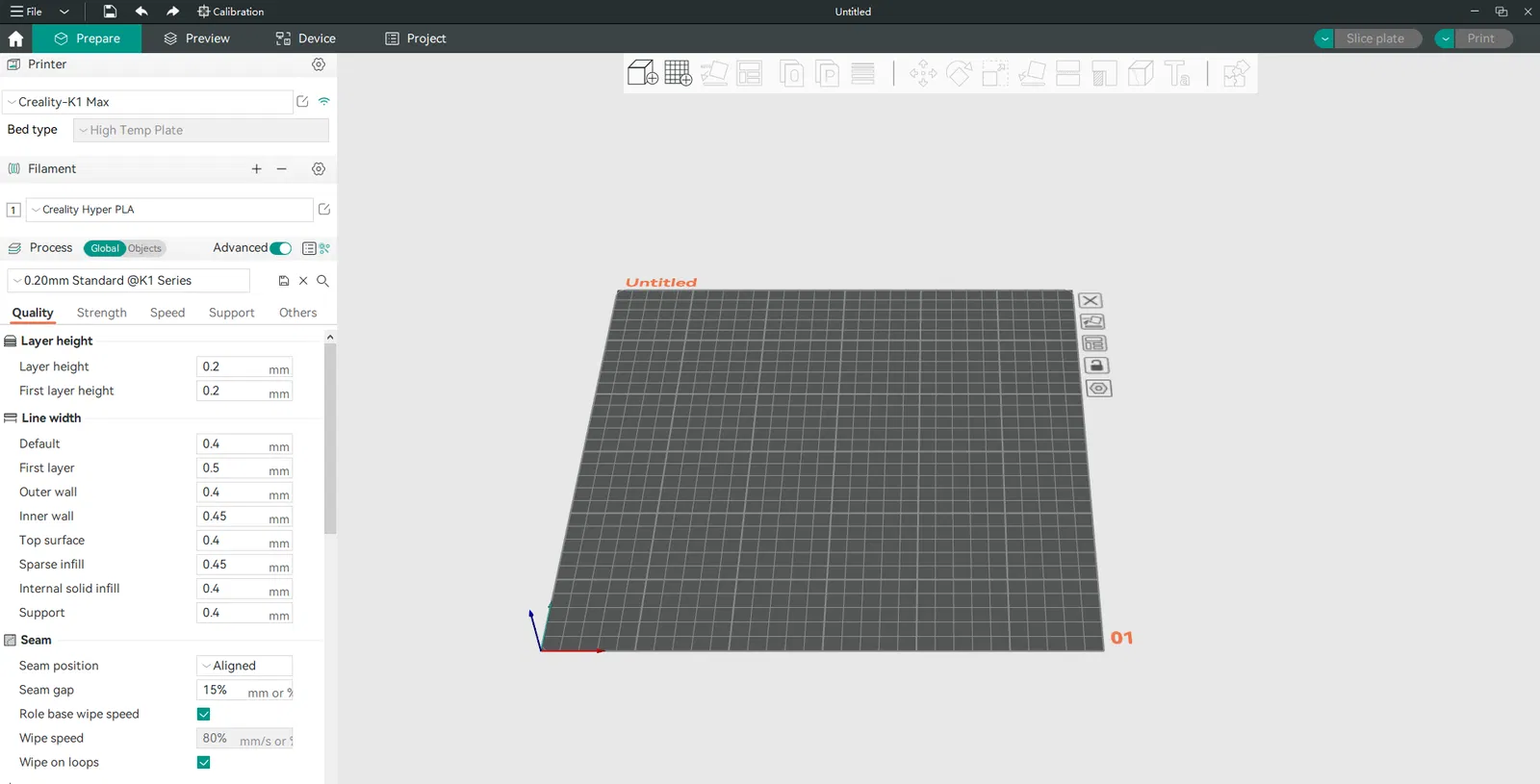This screenshot has width=1540, height=784.
Task: Open the Preview tab
Action: point(196,38)
